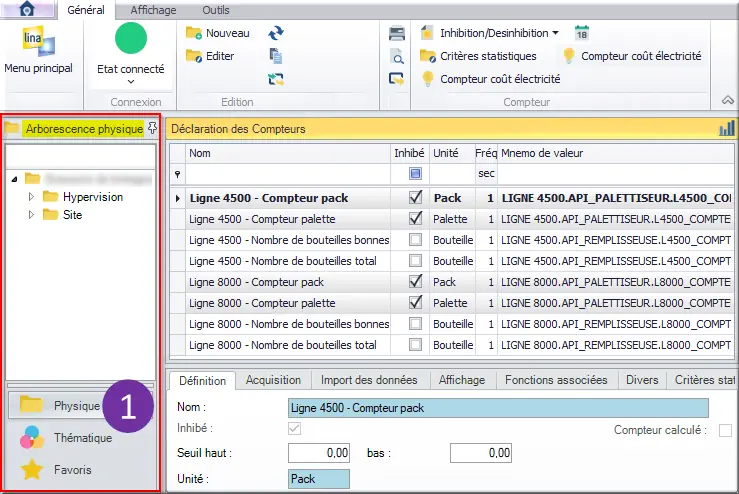739x494 pixels.
Task: Click the swap arrows icon in Edition
Action: click(x=276, y=79)
